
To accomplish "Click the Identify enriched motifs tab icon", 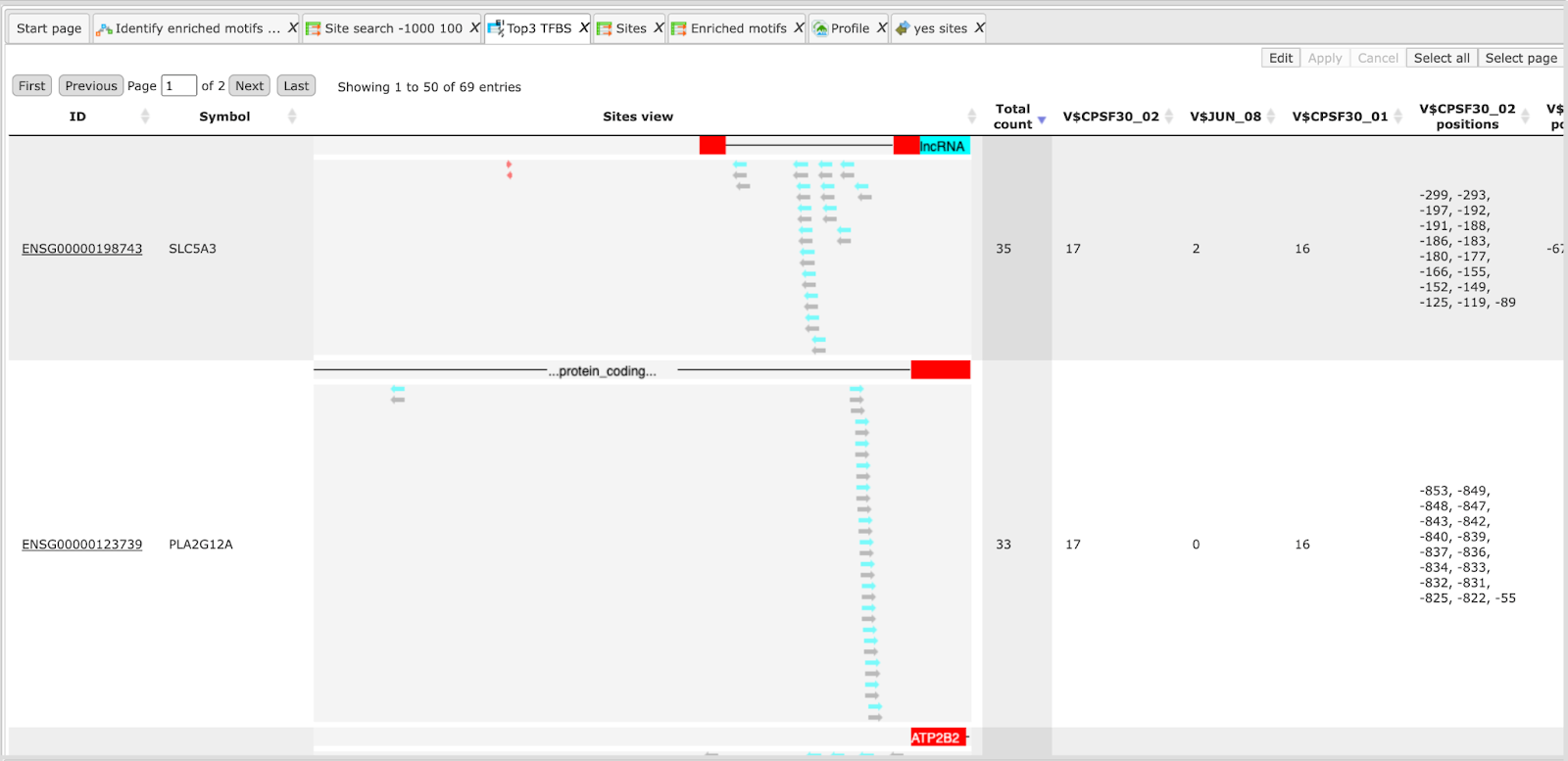I will tap(104, 28).
